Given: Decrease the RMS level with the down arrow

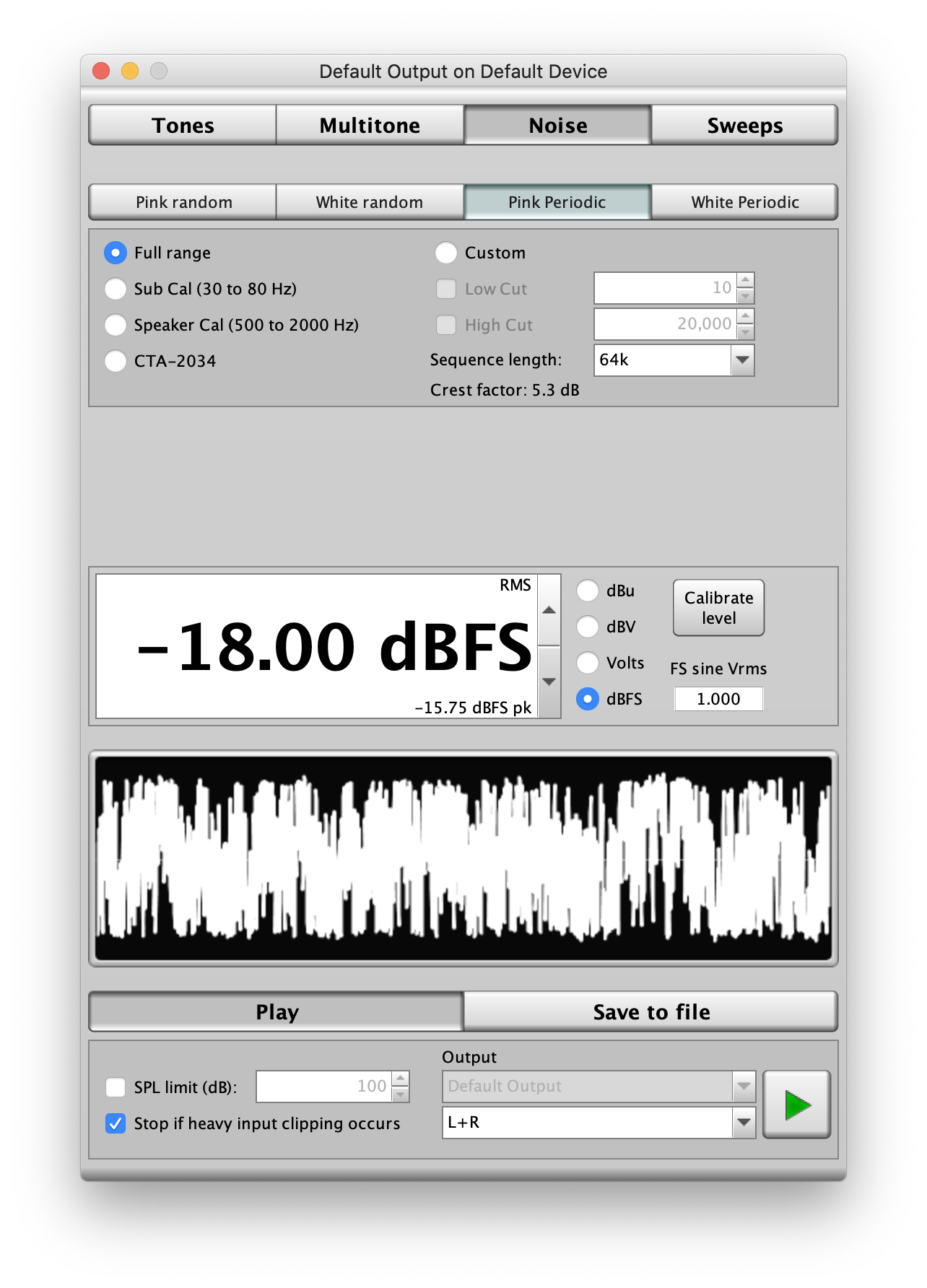Looking at the screenshot, I should (x=549, y=682).
